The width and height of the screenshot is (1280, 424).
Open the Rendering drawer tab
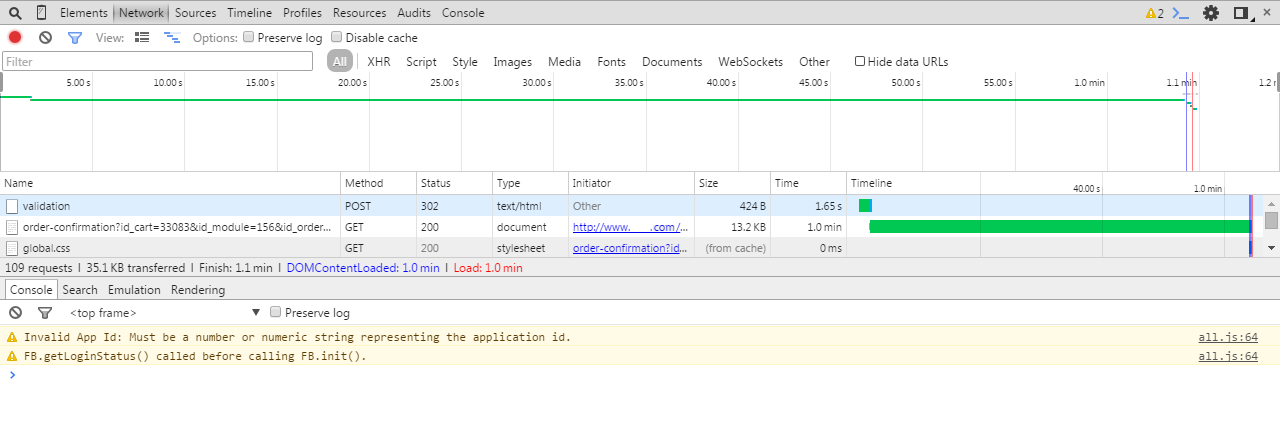click(x=198, y=290)
